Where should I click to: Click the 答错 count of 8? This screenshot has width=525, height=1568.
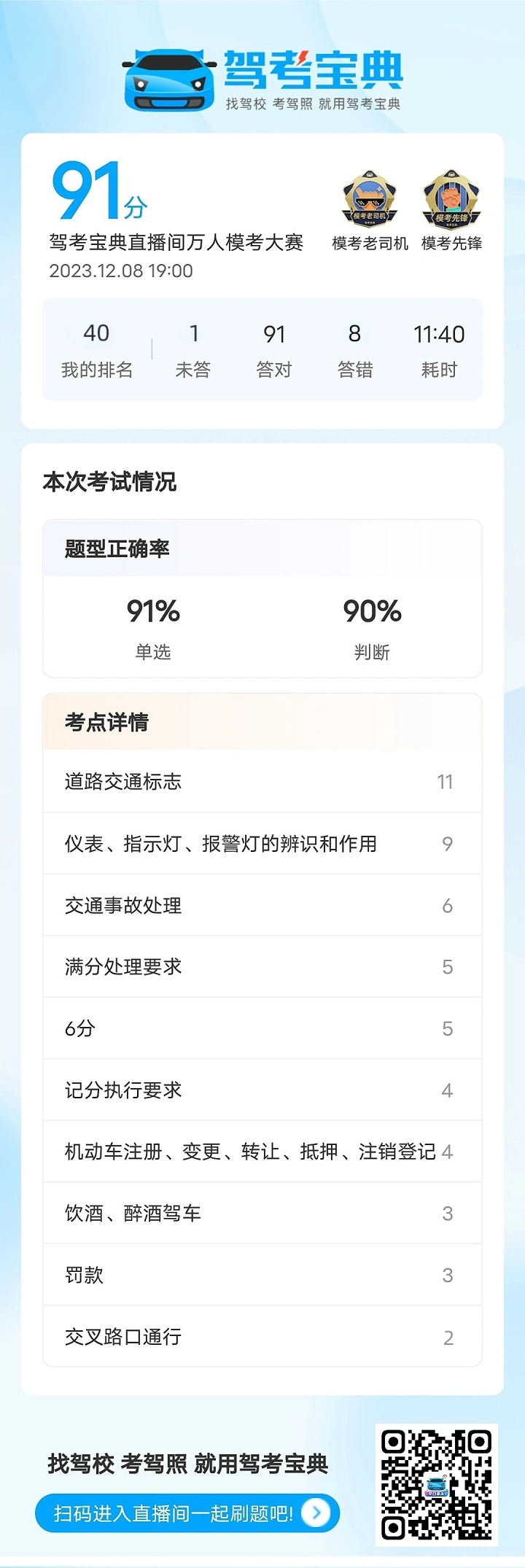pyautogui.click(x=355, y=350)
